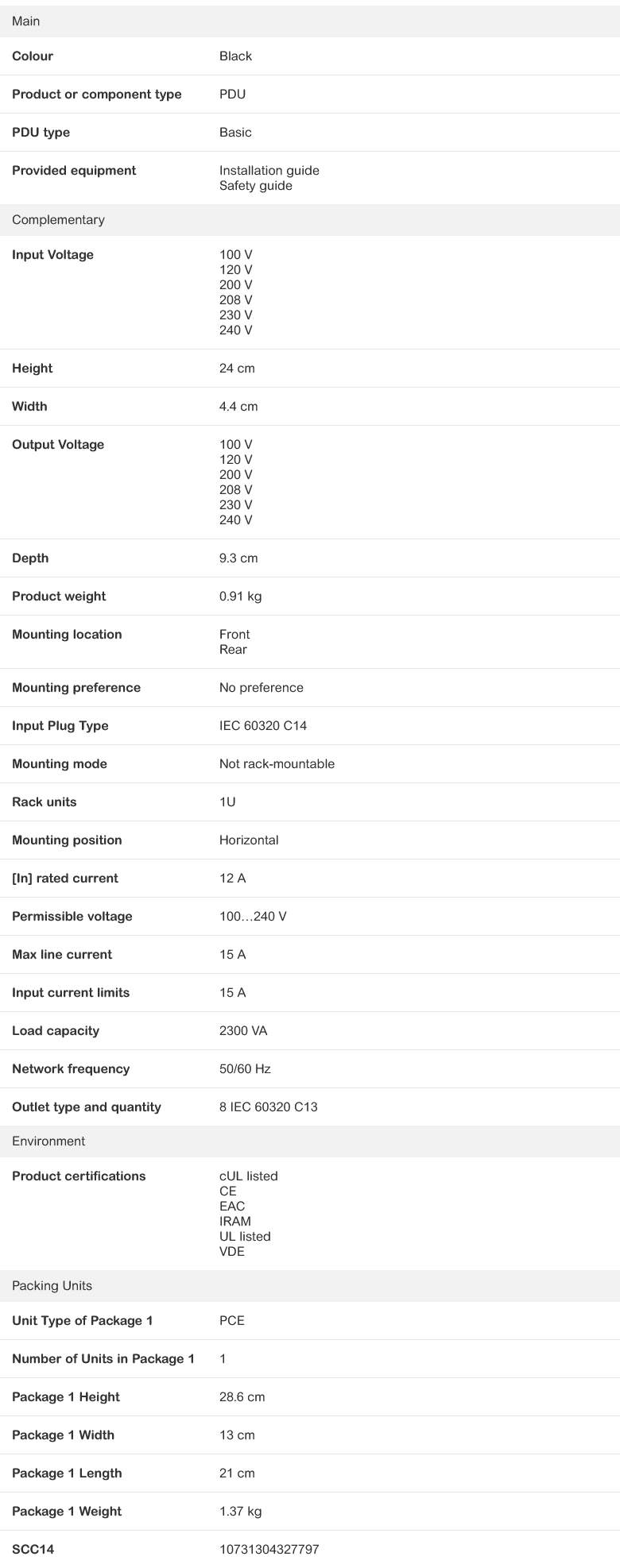Click the Packing Units section header
This screenshot has width=620, height=1568.
click(x=52, y=1286)
